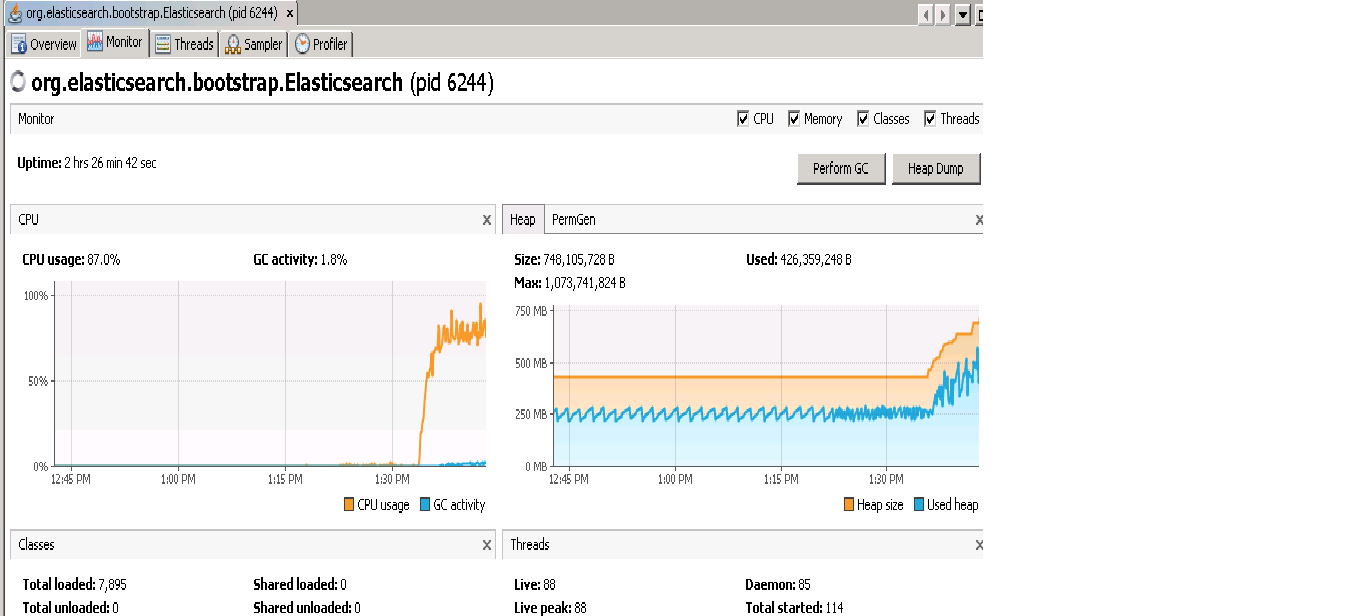Uncheck the Threads checkbox

click(x=930, y=118)
